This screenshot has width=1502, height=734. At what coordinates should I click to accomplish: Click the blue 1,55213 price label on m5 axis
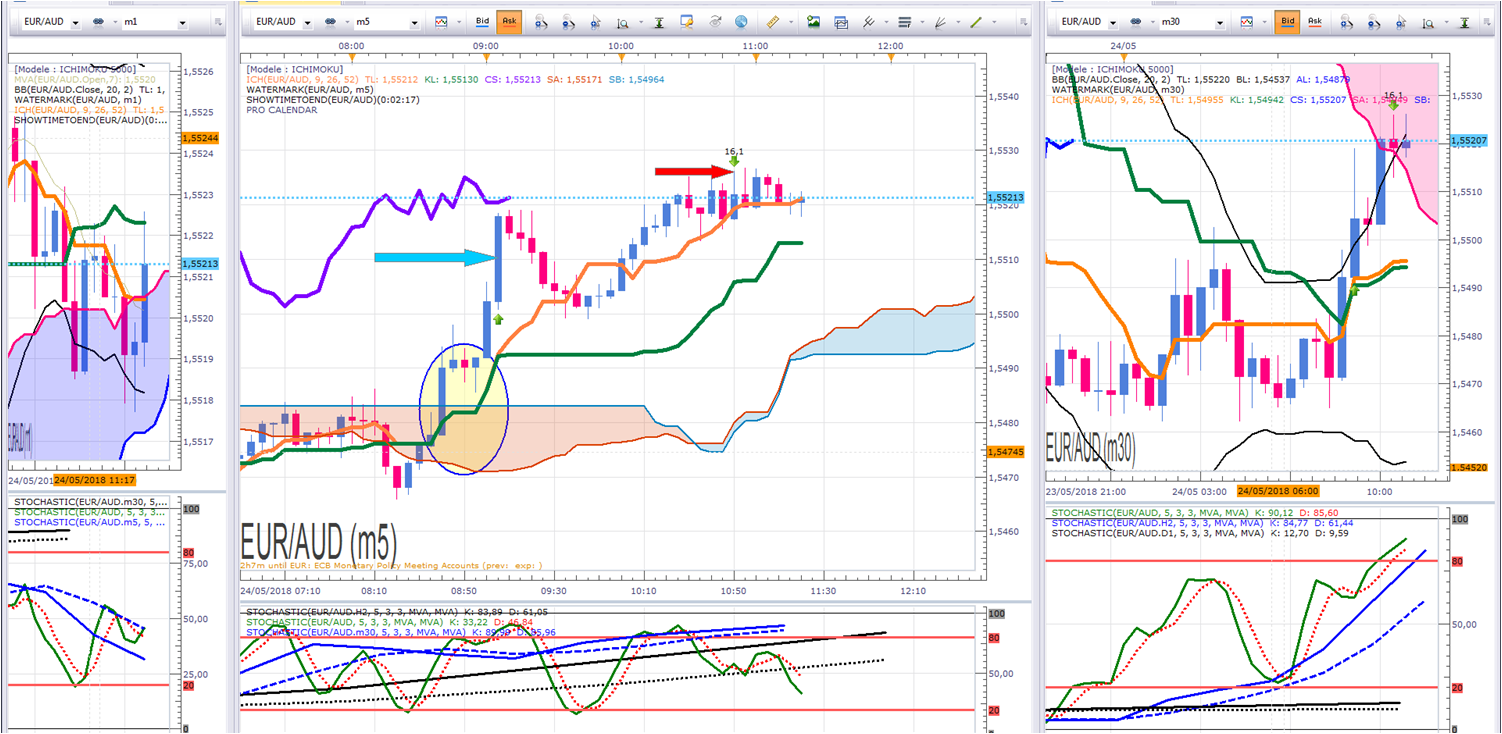tap(1004, 198)
